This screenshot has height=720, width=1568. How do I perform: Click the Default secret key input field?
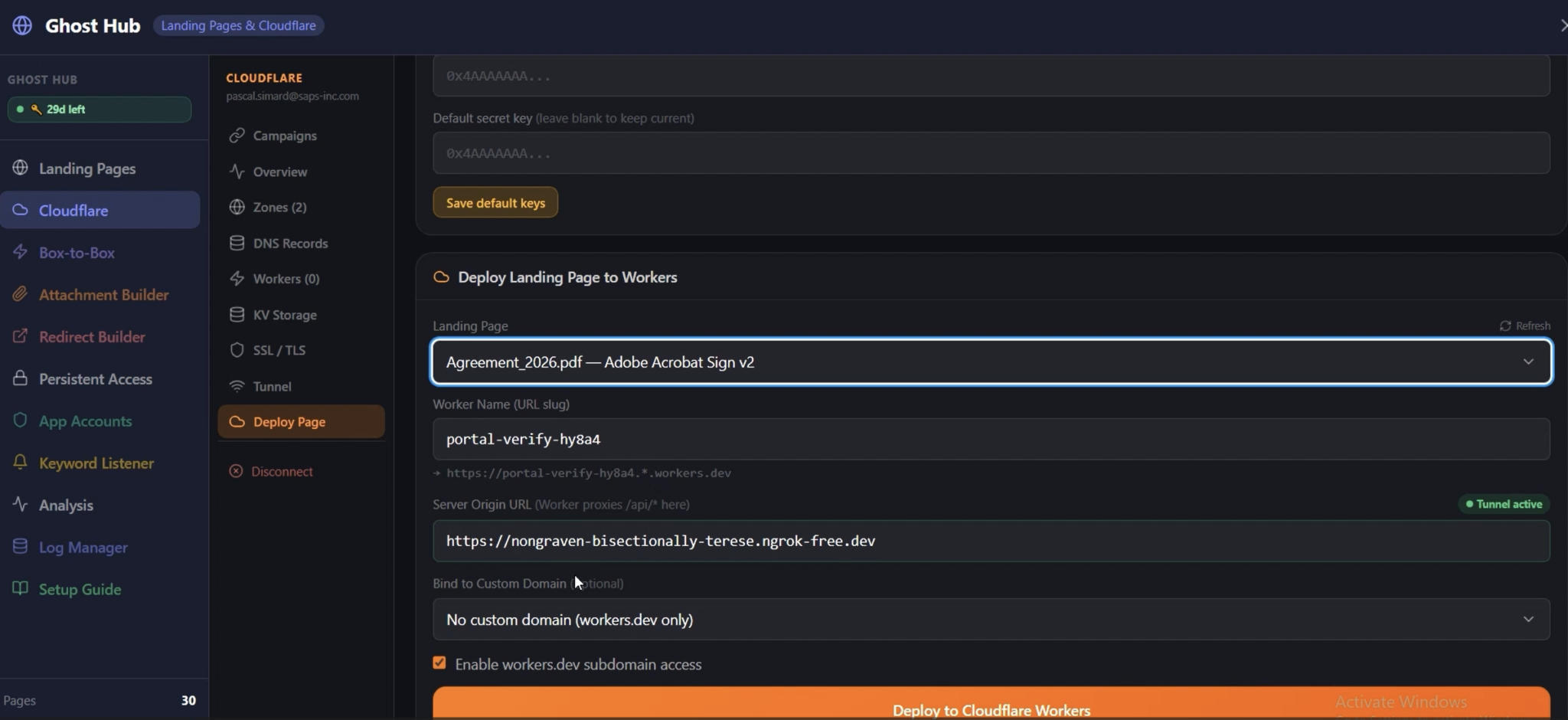(x=991, y=153)
